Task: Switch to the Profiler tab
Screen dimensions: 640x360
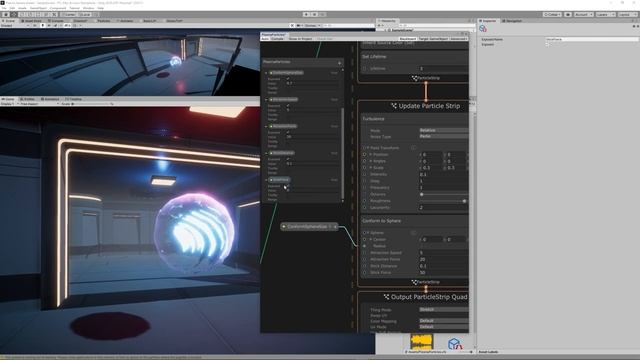Action: click(x=28, y=99)
